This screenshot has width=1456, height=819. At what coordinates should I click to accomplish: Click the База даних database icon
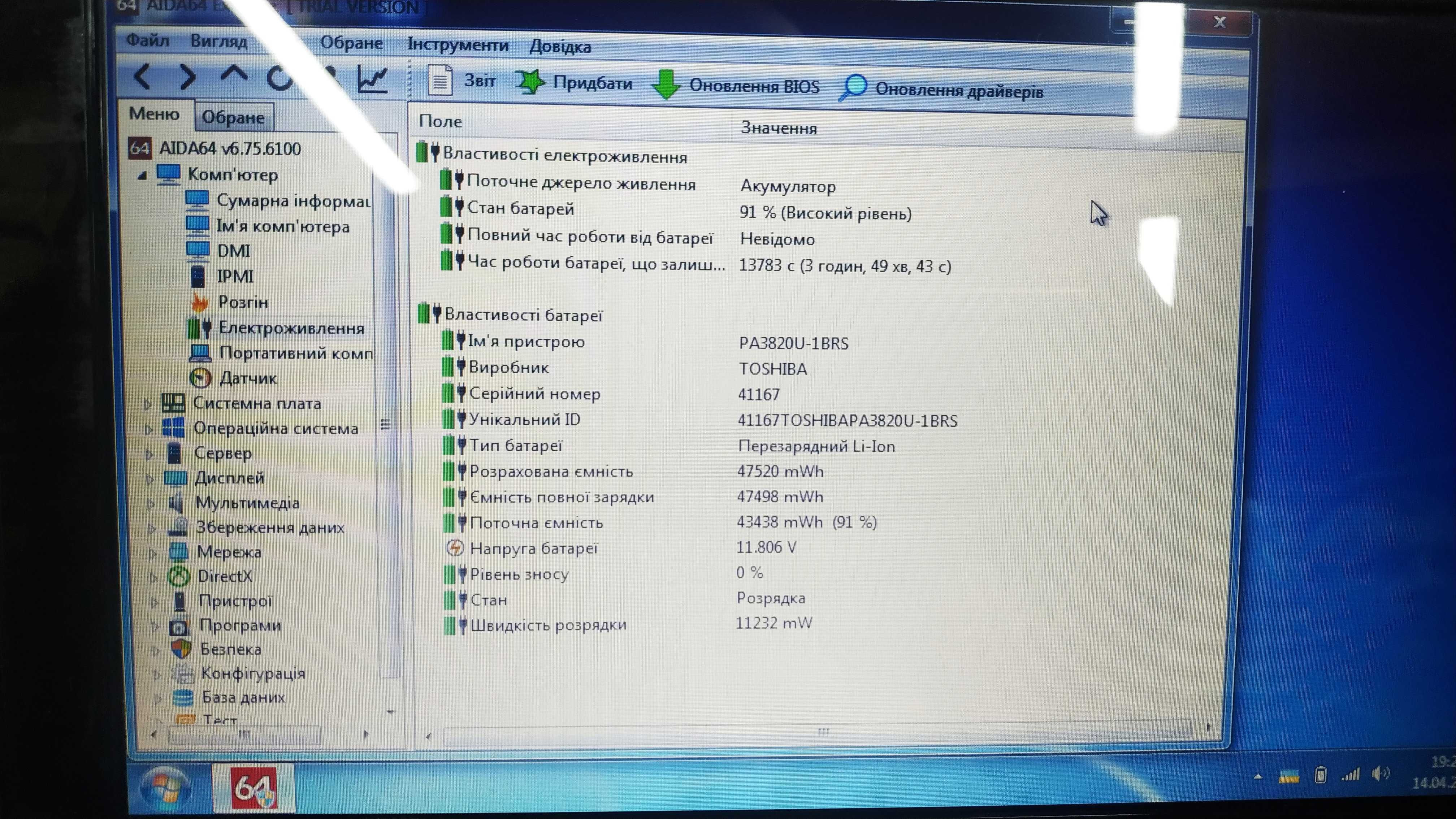pos(184,697)
